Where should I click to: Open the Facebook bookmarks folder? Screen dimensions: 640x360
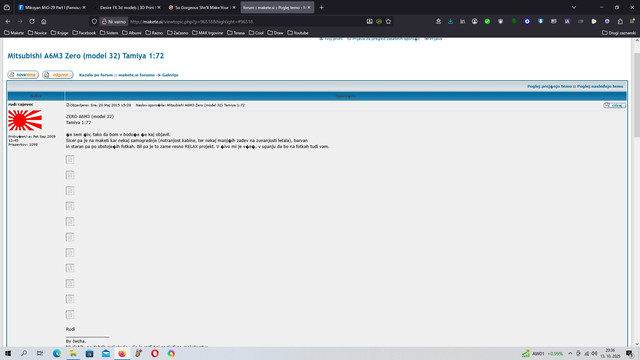tap(84, 33)
